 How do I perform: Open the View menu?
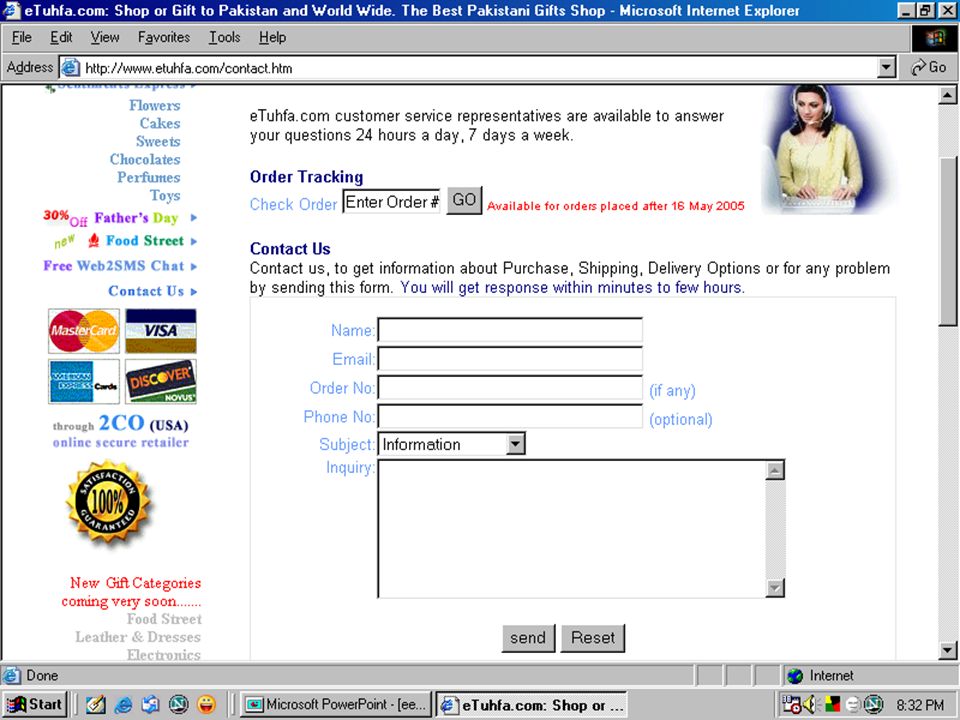105,37
